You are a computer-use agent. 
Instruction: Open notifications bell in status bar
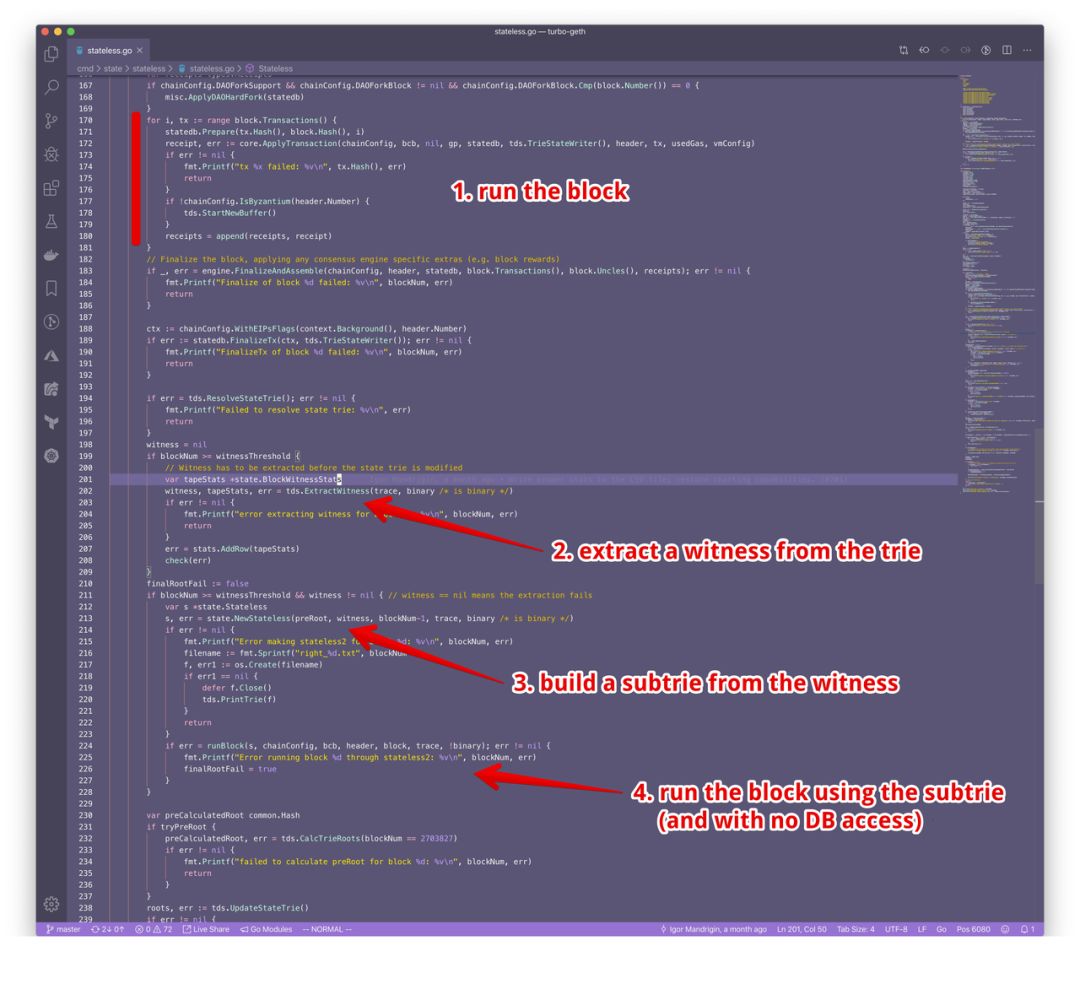pyautogui.click(x=1027, y=929)
